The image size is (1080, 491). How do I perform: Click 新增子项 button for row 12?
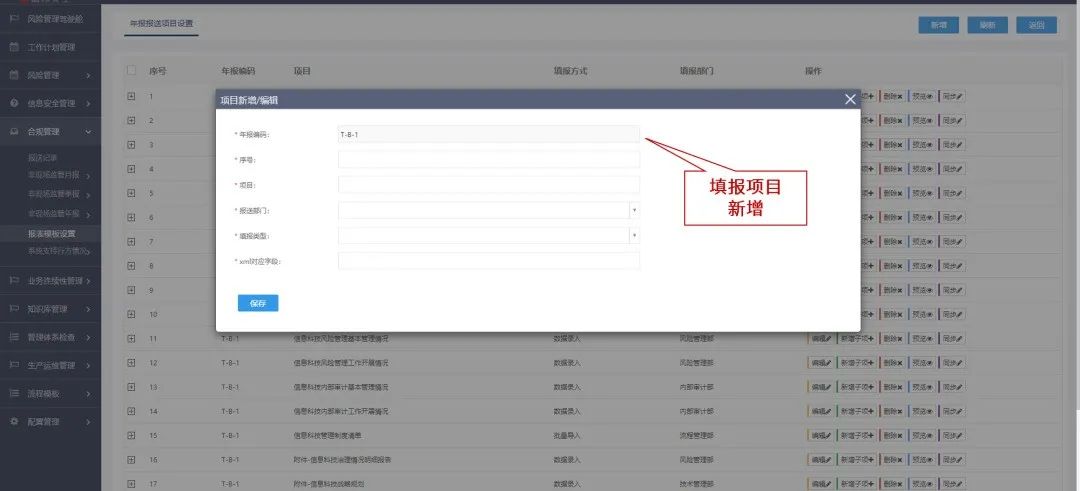coord(857,362)
